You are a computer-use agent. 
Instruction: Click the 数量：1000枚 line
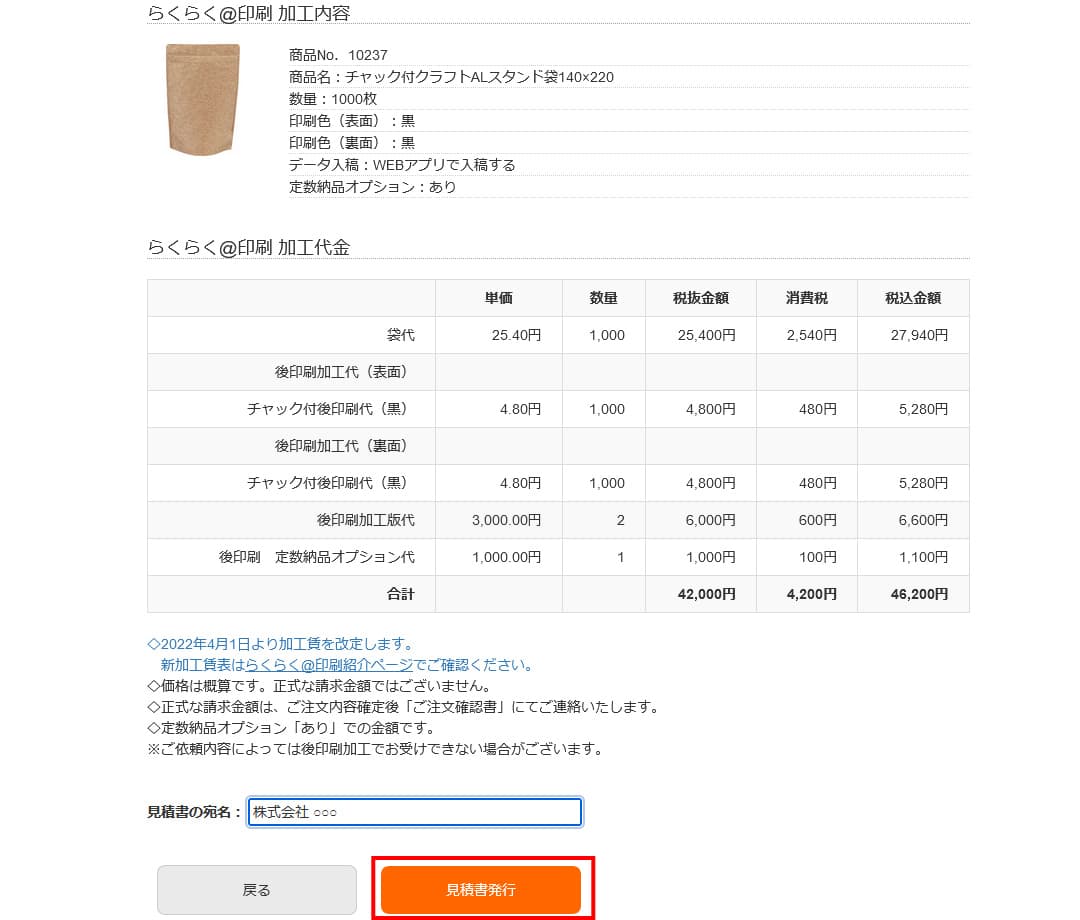click(x=333, y=99)
